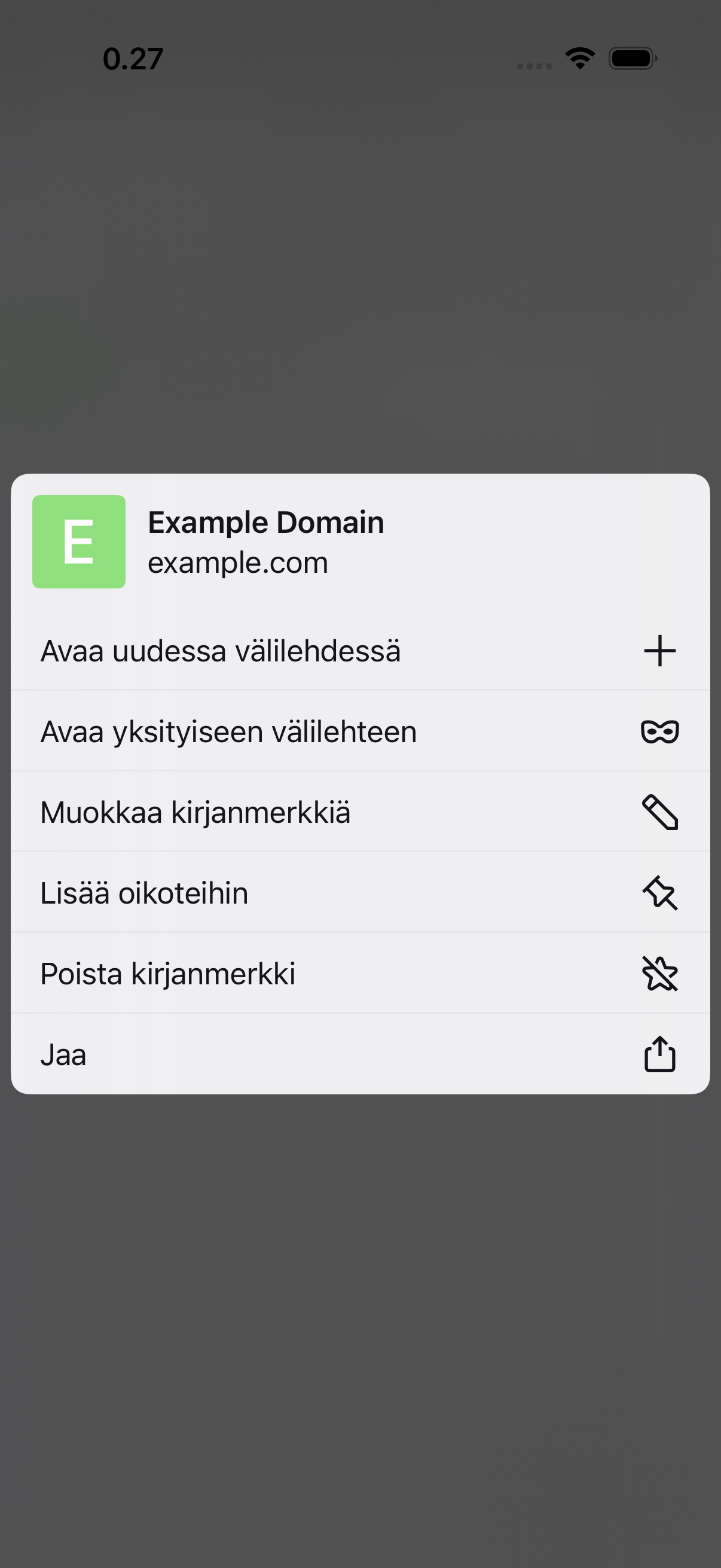The image size is (721, 1568).
Task: Tap the share arrow icon
Action: tap(659, 1054)
